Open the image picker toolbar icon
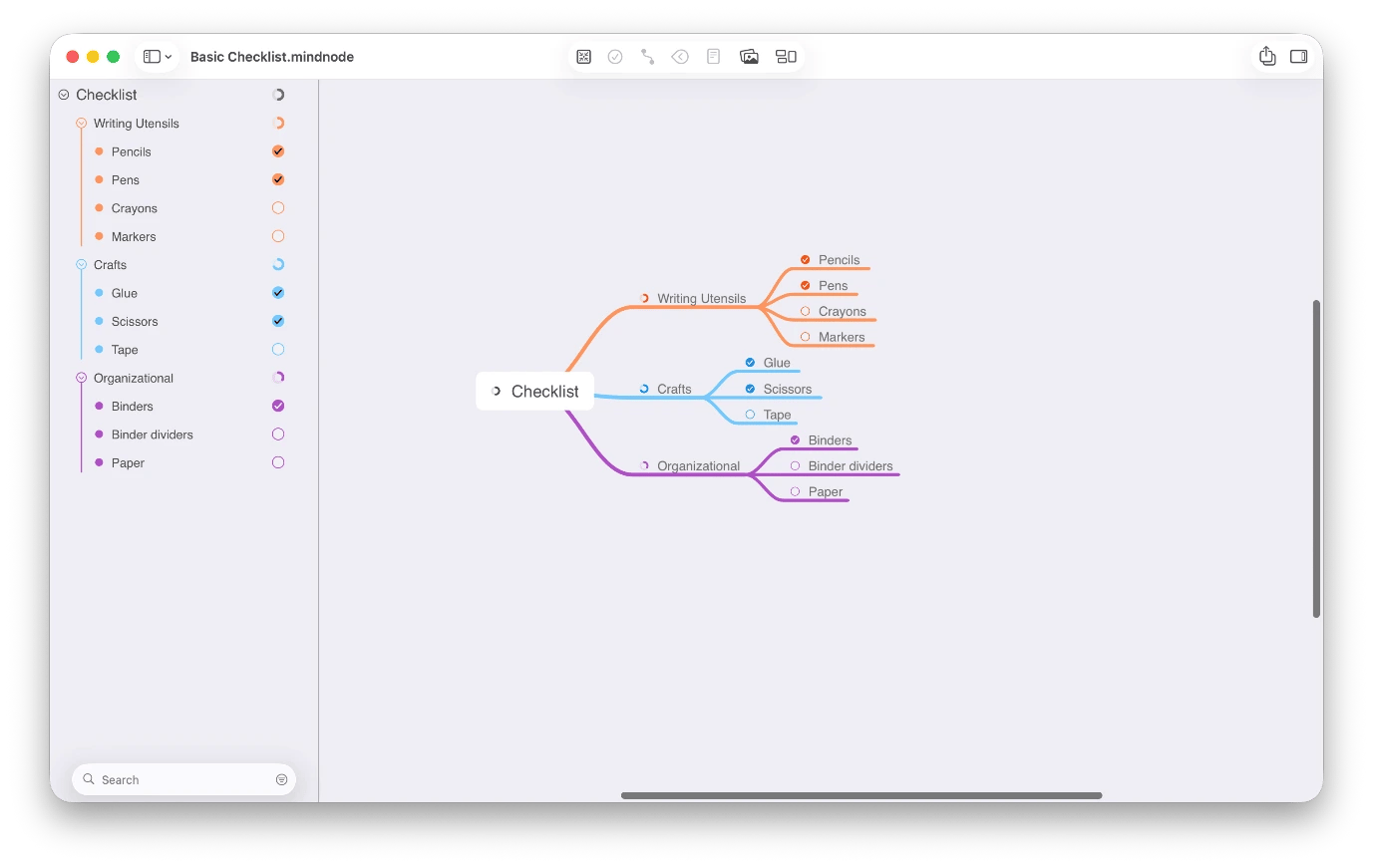This screenshot has height=868, width=1373. click(749, 57)
